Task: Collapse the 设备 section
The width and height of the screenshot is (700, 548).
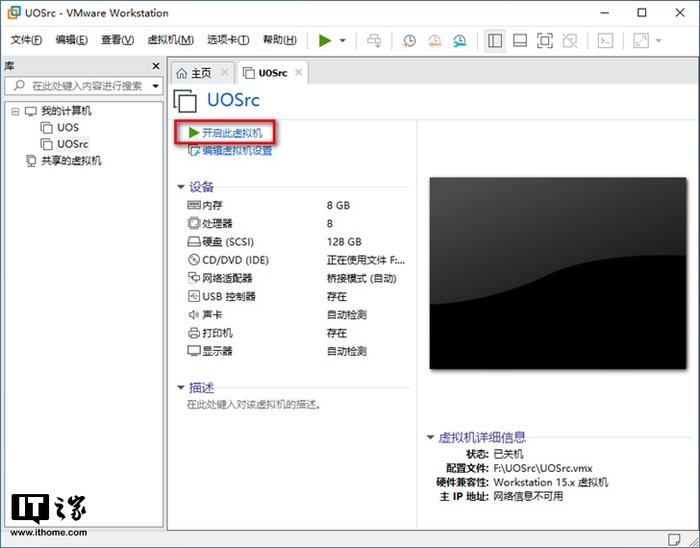Action: [180, 187]
